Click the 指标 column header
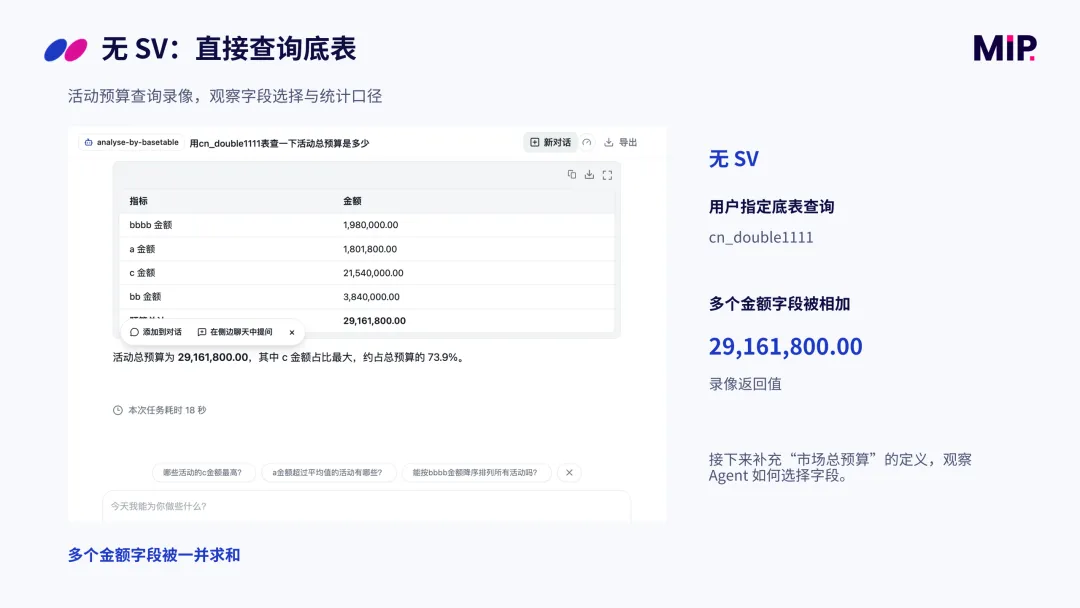 pyautogui.click(x=138, y=201)
